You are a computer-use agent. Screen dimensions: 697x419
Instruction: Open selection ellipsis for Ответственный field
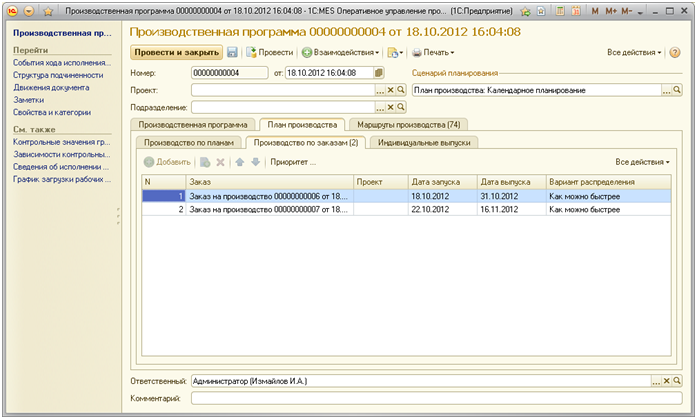pos(656,381)
